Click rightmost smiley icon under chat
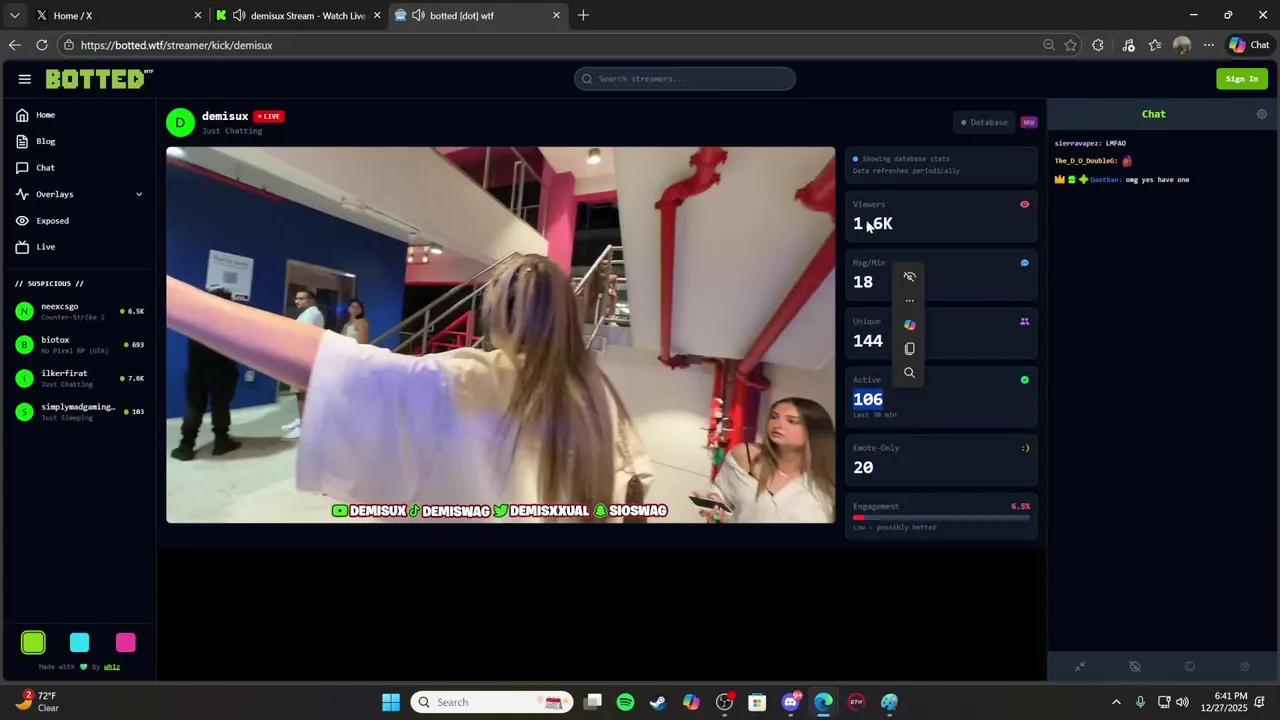 coord(1244,666)
